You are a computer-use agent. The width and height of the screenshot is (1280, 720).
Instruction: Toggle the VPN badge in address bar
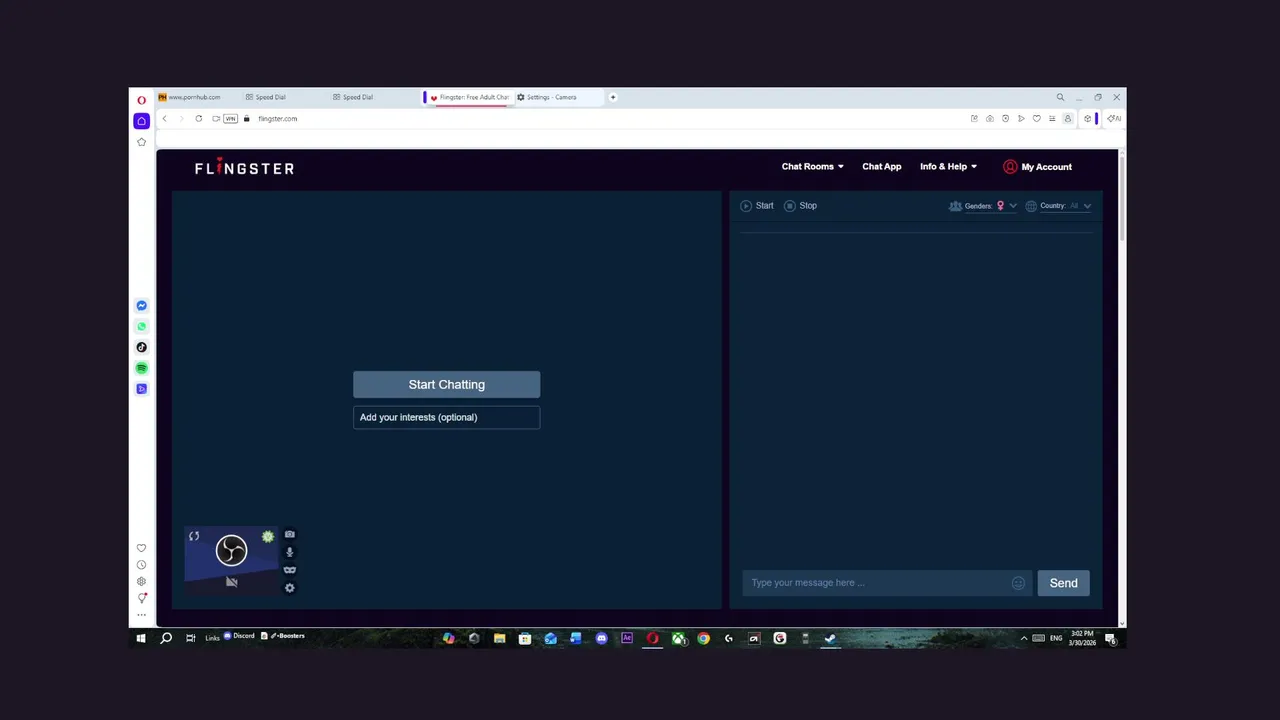pyautogui.click(x=230, y=118)
